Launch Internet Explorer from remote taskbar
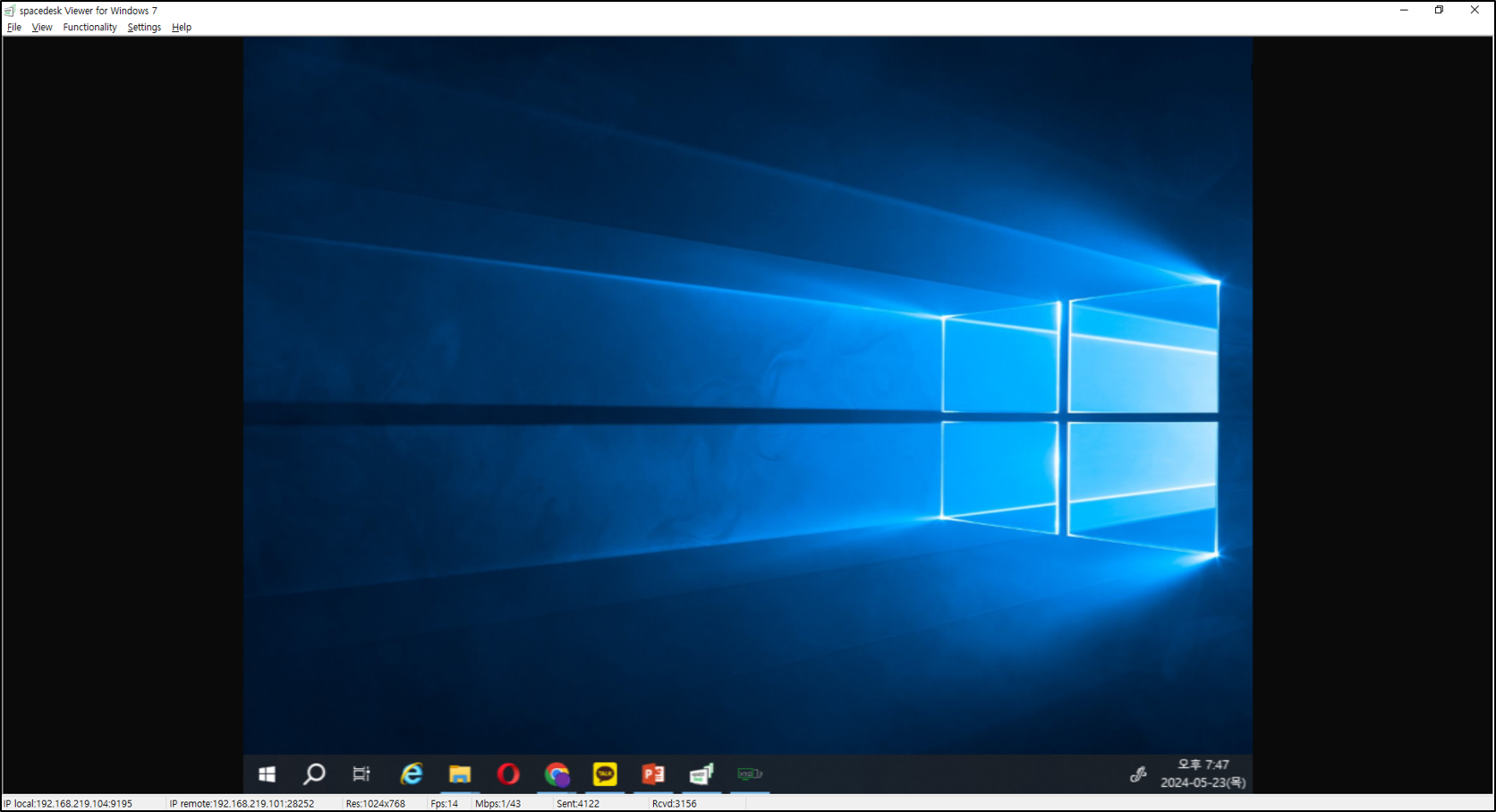This screenshot has width=1496, height=812. click(412, 774)
